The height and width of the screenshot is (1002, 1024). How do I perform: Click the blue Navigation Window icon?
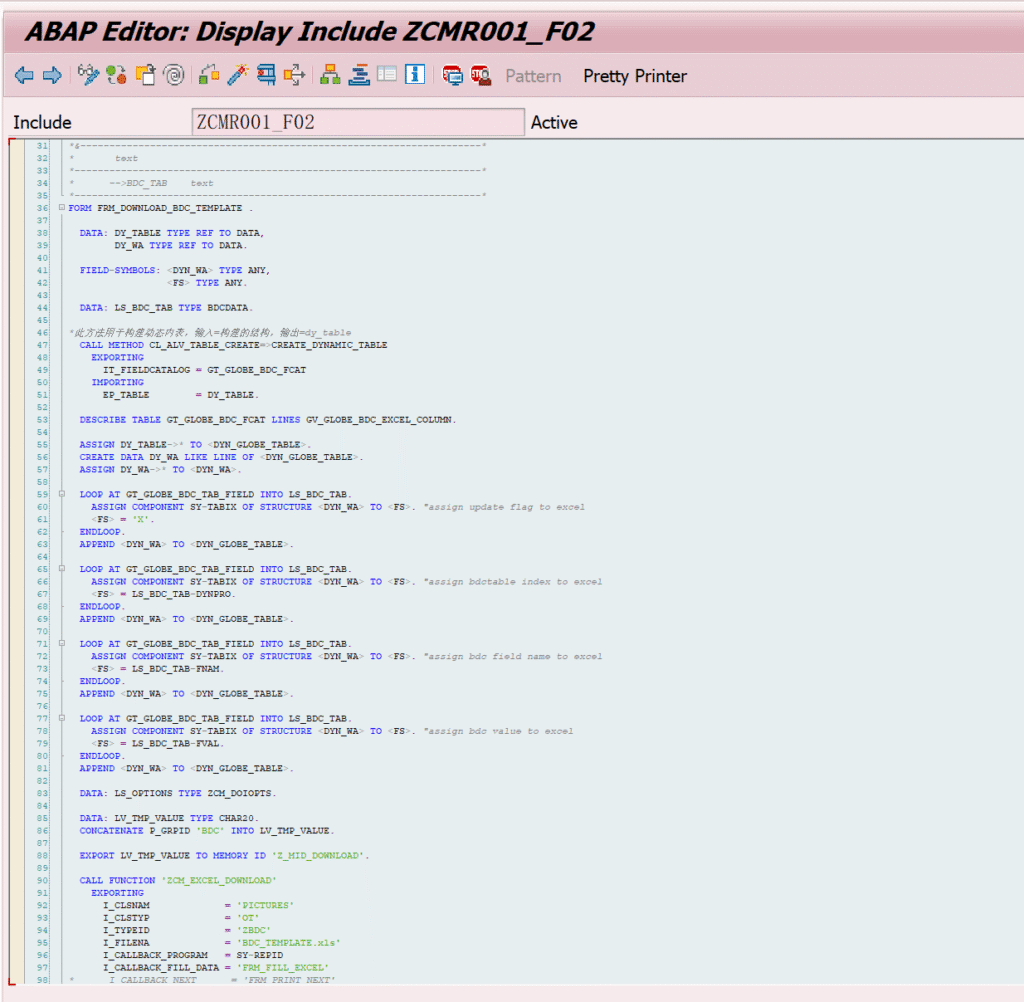[359, 76]
